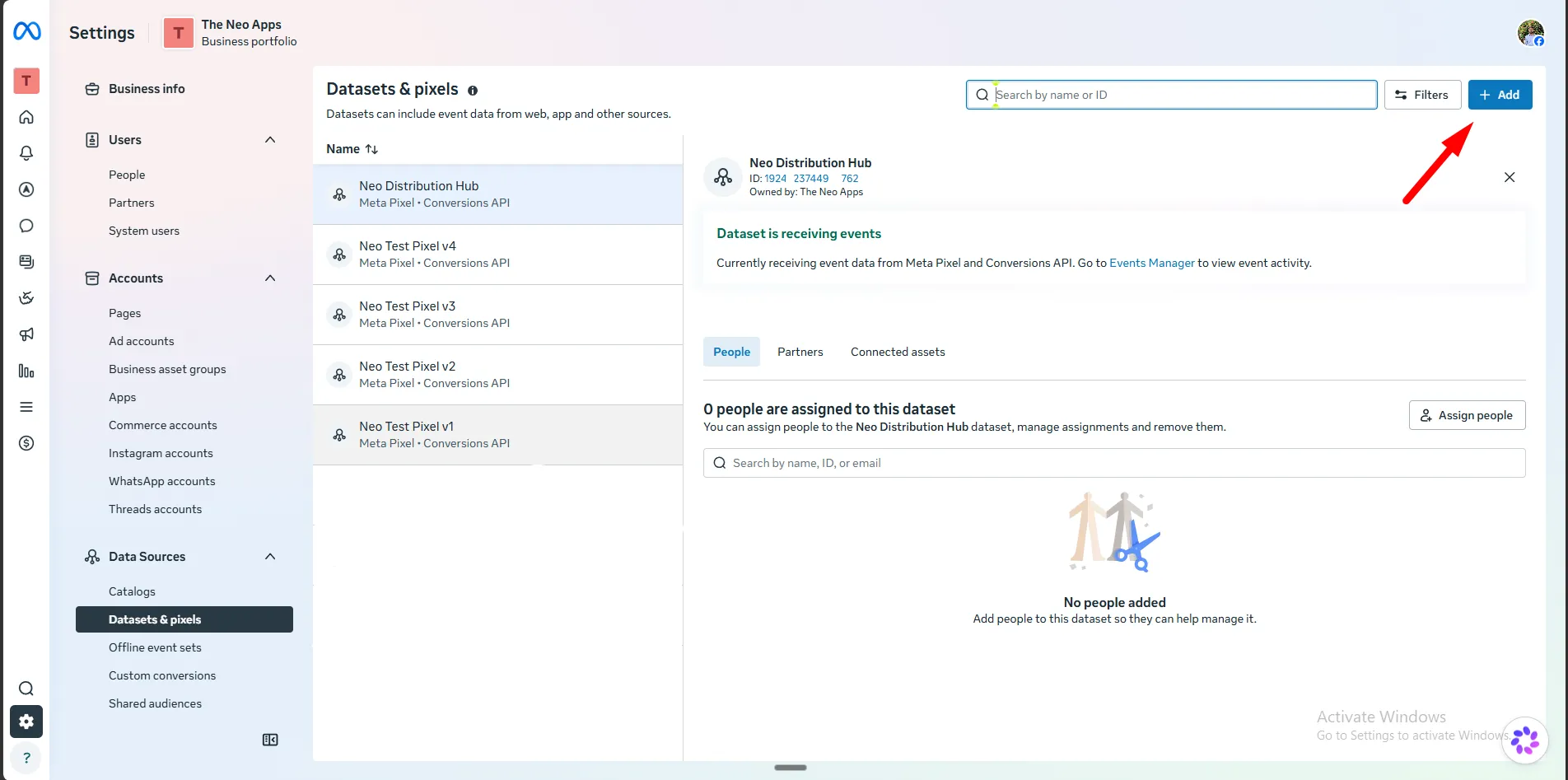Image resolution: width=1568 pixels, height=780 pixels.
Task: Click the Search by name, ID, or email field
Action: (1114, 463)
